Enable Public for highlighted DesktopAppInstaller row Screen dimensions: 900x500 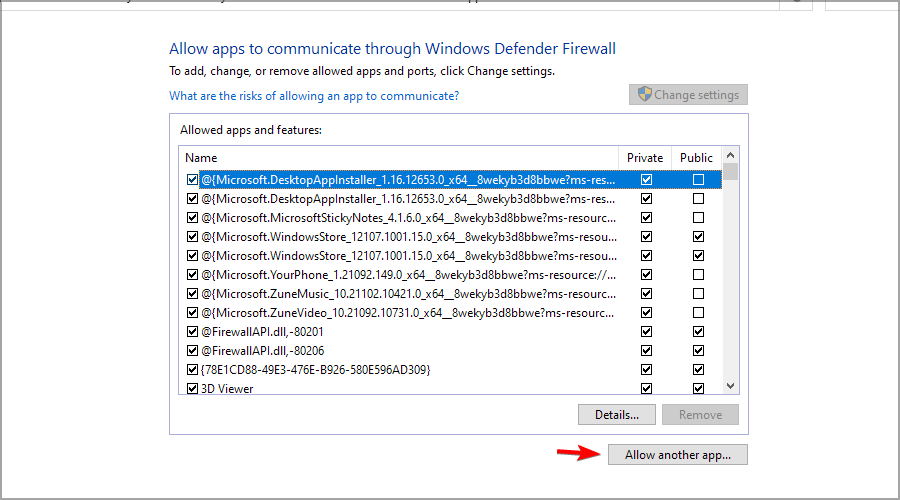click(x=698, y=180)
